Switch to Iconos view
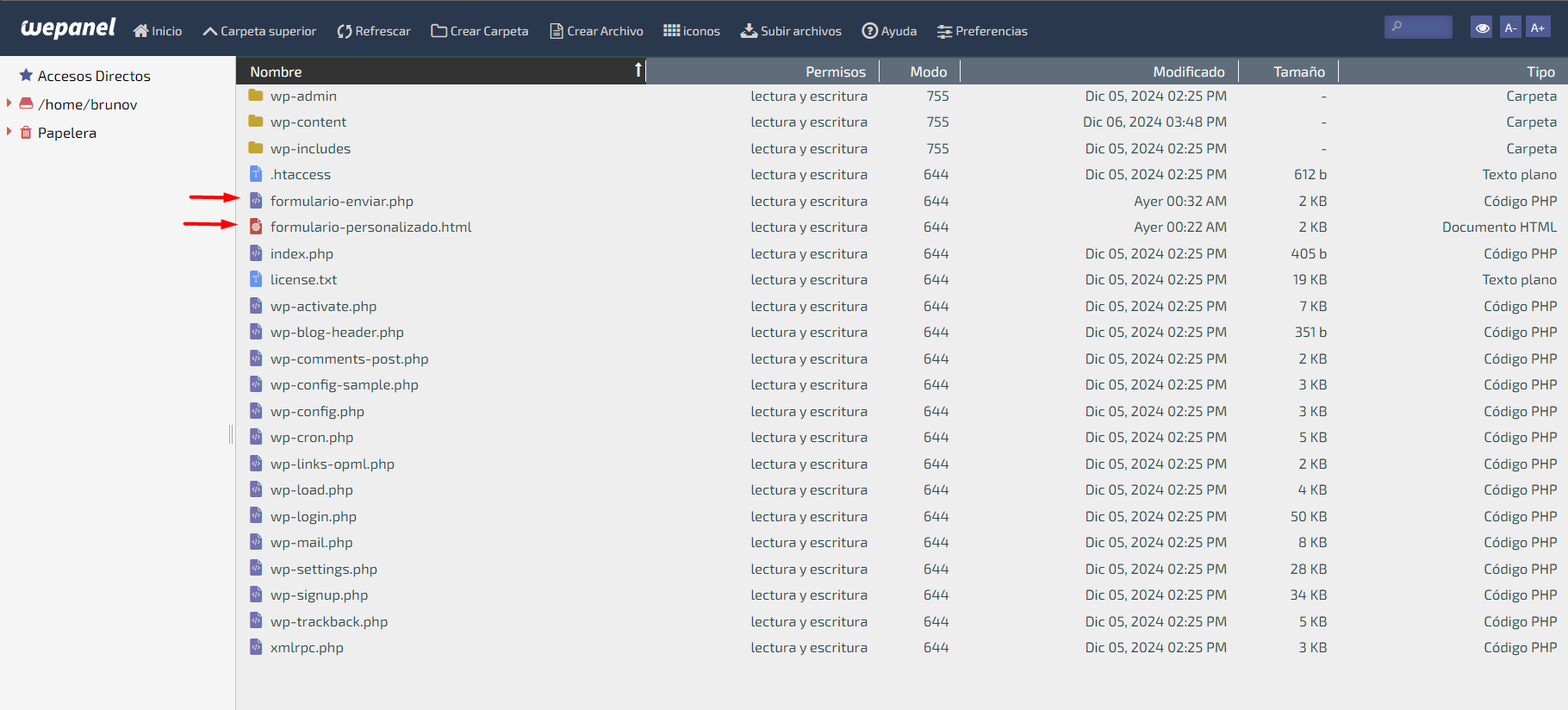The height and width of the screenshot is (710, 1568). tap(692, 31)
